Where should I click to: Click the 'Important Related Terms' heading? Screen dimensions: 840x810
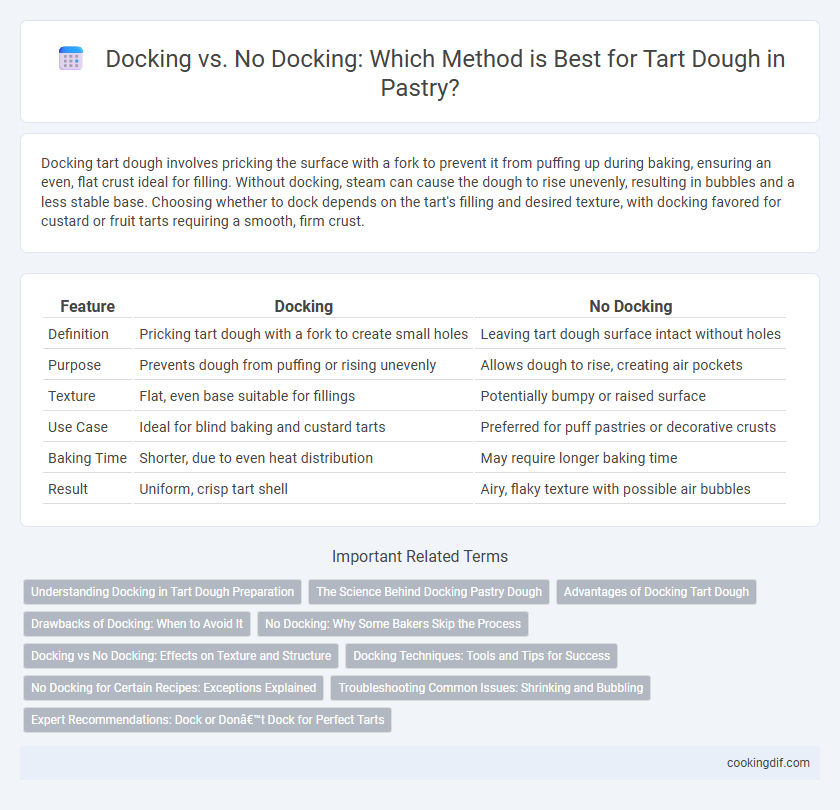pos(420,557)
